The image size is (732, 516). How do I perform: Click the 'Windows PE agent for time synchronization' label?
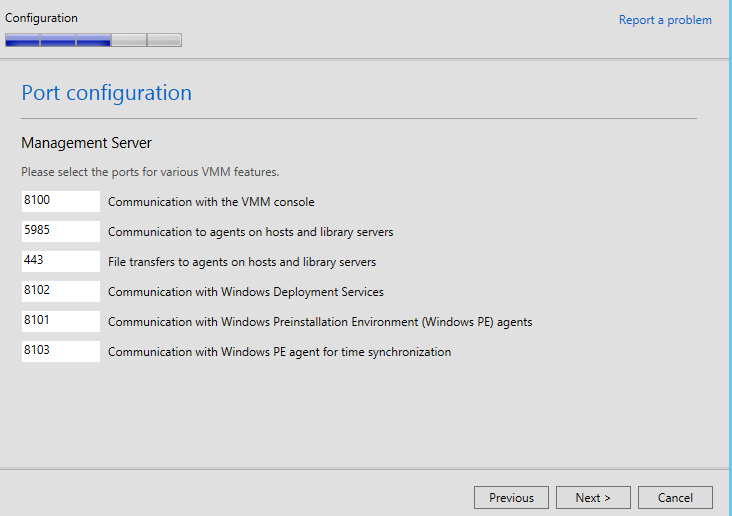279,352
